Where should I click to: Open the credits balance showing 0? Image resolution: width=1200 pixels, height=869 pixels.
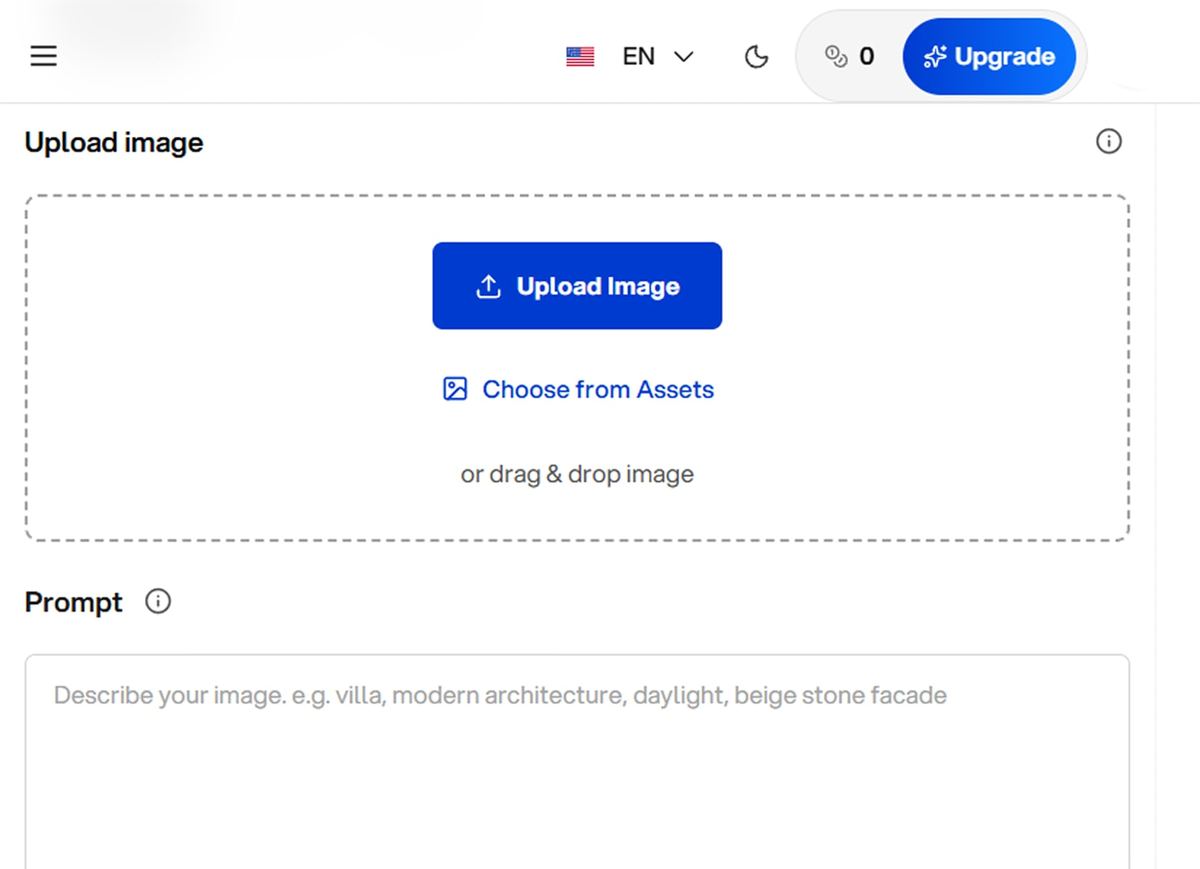[x=849, y=57]
